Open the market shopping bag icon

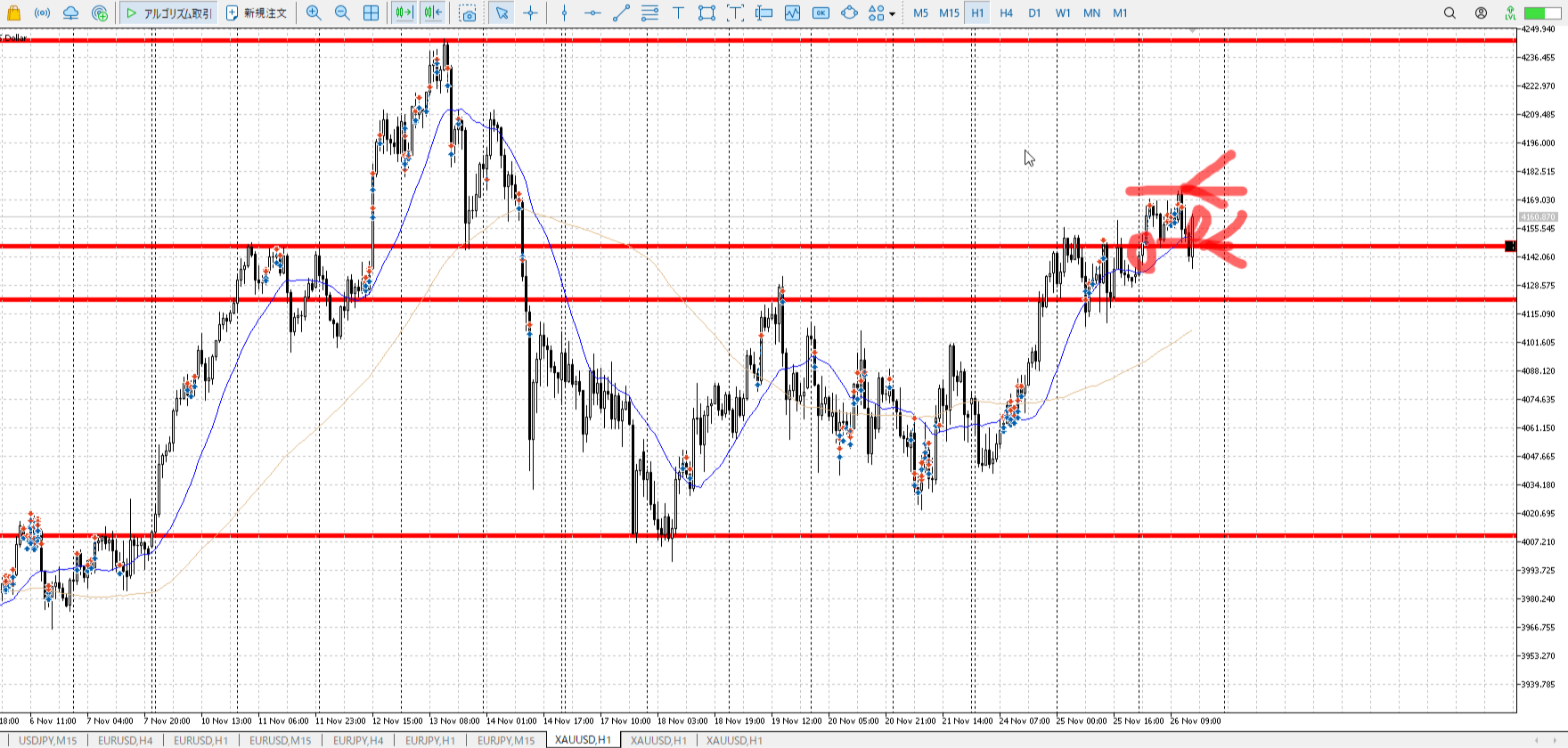[13, 12]
